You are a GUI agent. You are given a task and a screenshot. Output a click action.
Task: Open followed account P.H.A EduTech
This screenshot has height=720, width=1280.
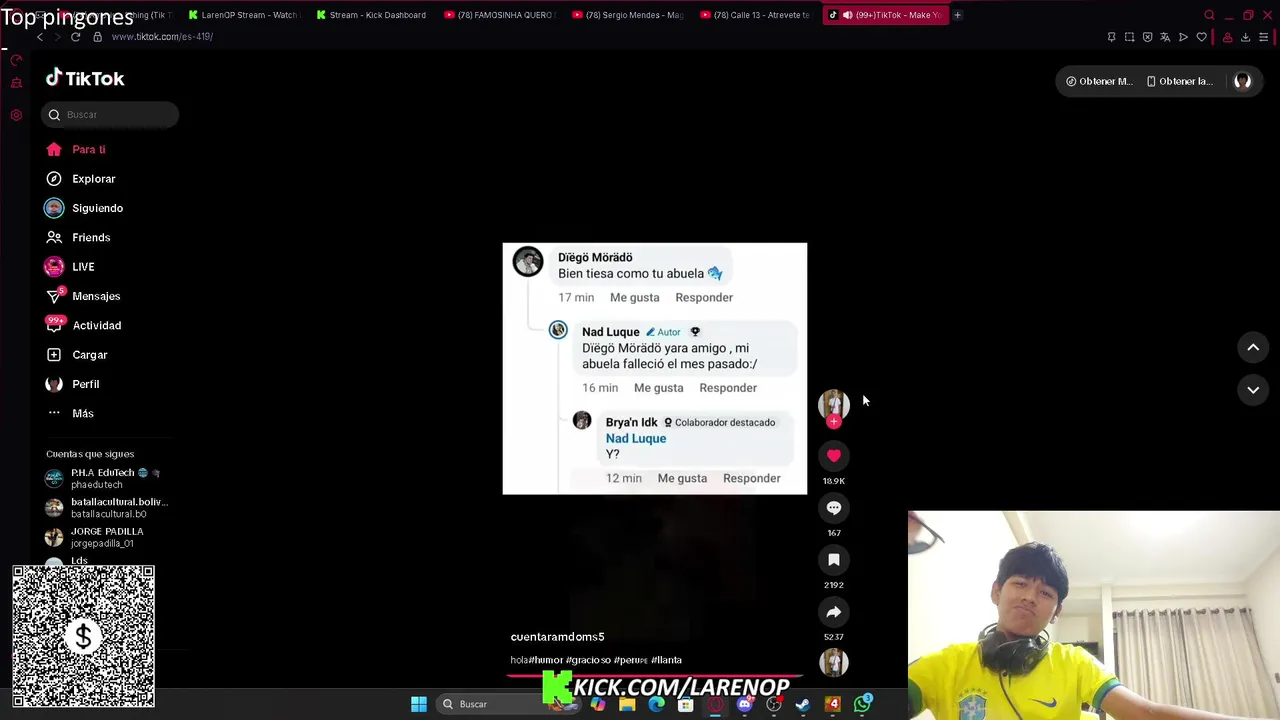click(102, 478)
